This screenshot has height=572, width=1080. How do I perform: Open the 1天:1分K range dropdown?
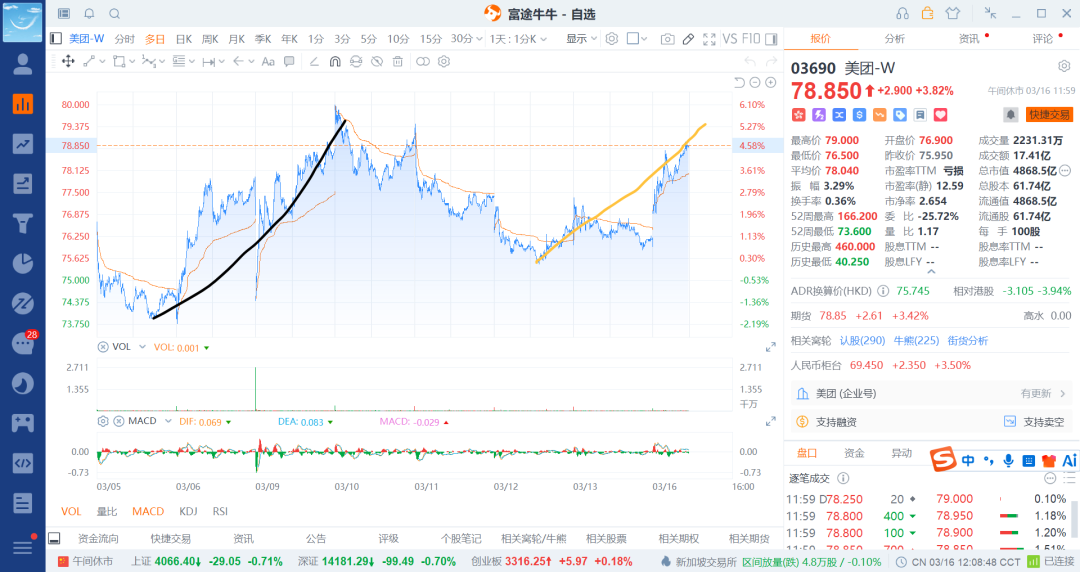tap(518, 39)
